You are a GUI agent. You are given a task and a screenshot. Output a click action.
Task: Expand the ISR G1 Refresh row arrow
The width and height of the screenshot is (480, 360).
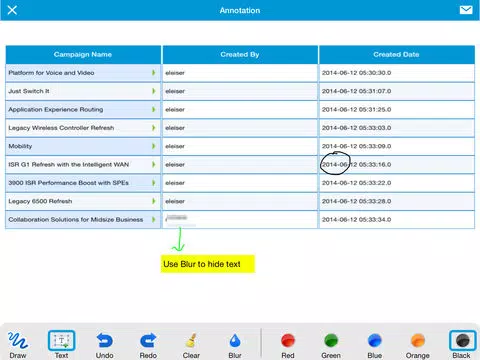tap(154, 164)
